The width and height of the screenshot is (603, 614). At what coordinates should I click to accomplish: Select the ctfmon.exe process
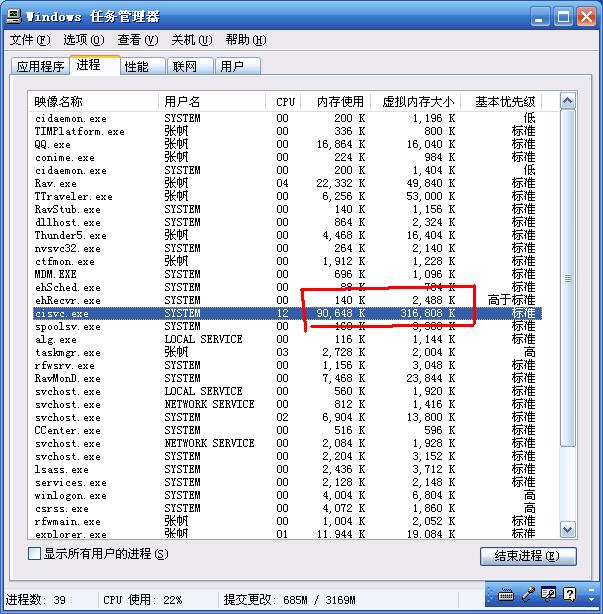[287, 261]
